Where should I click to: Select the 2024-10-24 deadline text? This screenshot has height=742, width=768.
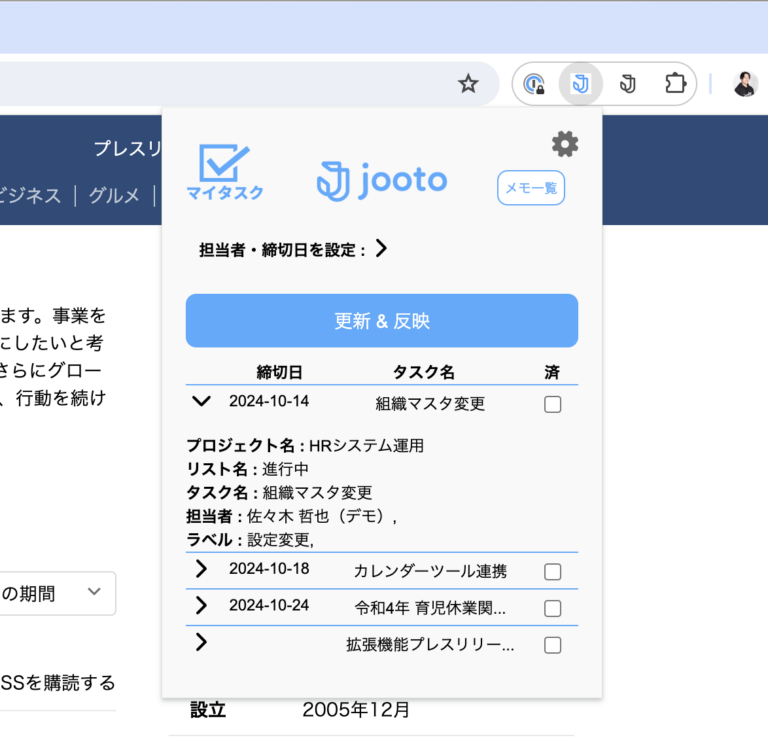click(x=269, y=605)
